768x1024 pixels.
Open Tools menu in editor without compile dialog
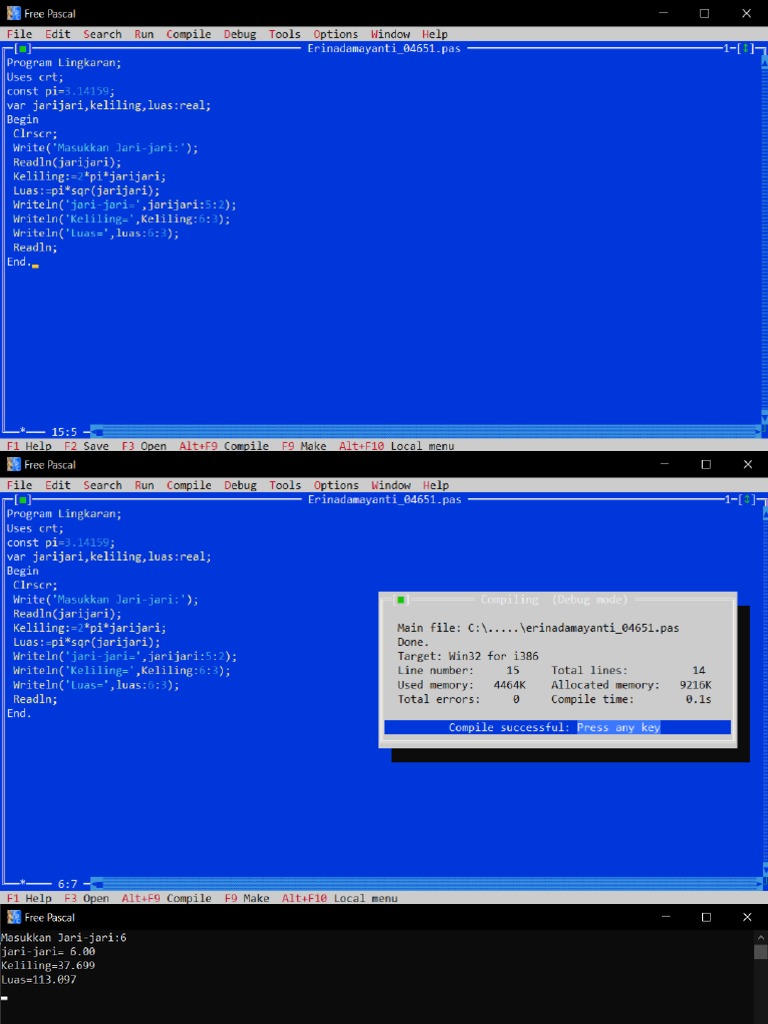(285, 34)
